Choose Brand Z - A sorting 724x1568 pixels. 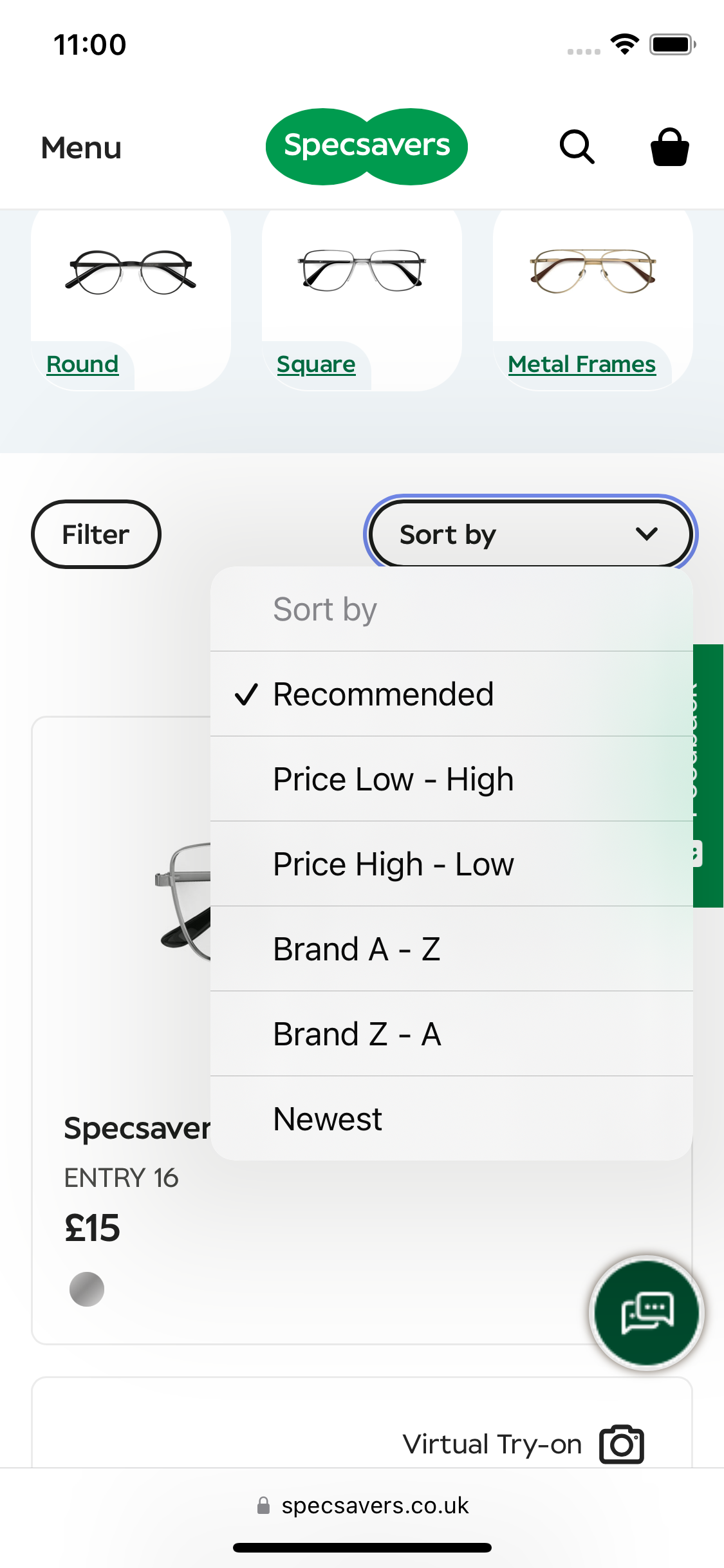click(x=357, y=1034)
